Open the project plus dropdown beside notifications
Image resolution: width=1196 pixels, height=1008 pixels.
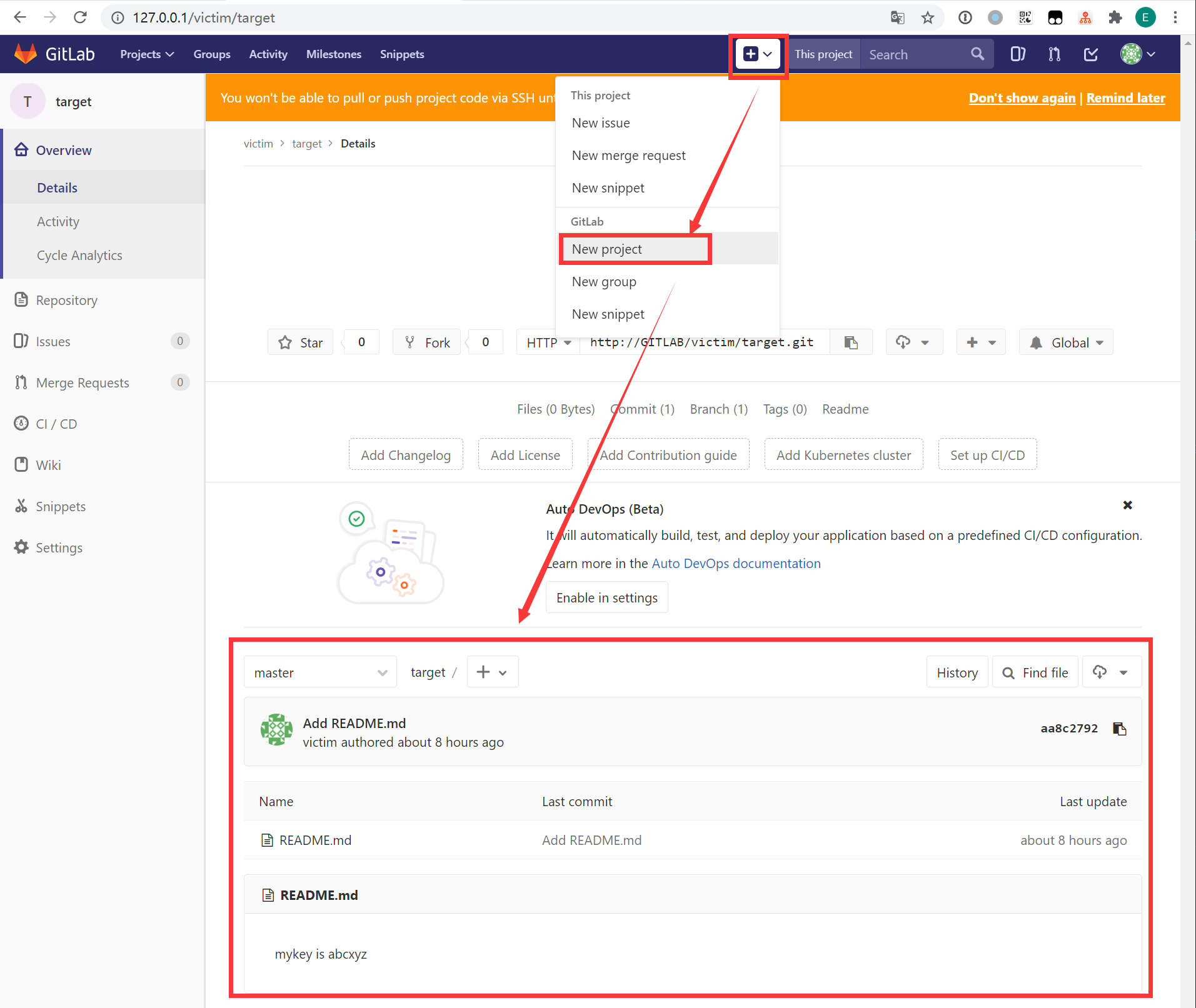pos(981,342)
